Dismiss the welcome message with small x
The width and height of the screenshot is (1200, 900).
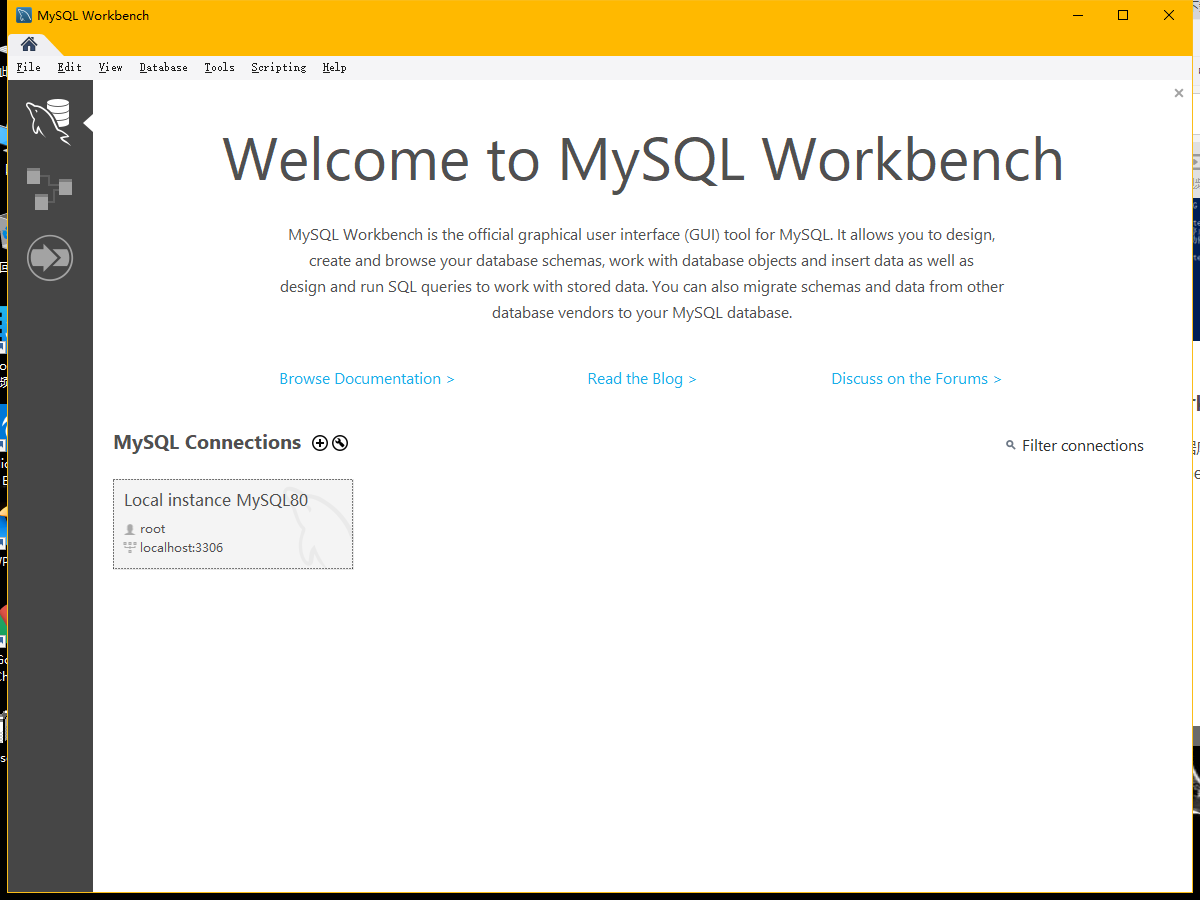1179,93
